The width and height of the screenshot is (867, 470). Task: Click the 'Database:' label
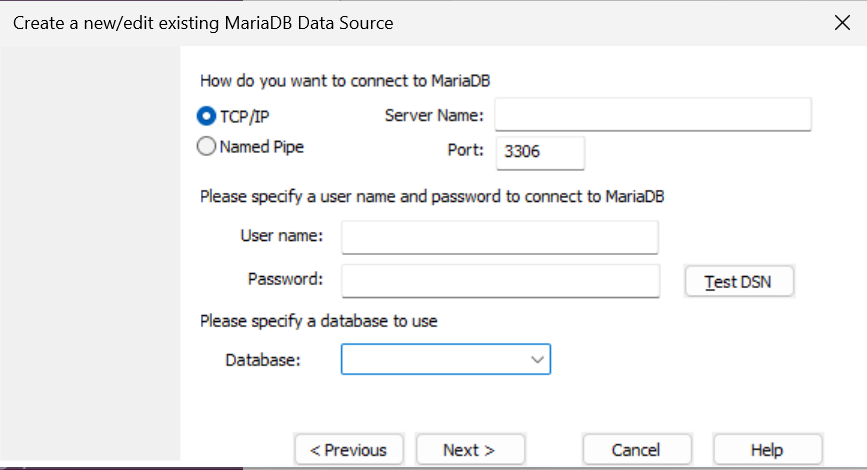263,359
